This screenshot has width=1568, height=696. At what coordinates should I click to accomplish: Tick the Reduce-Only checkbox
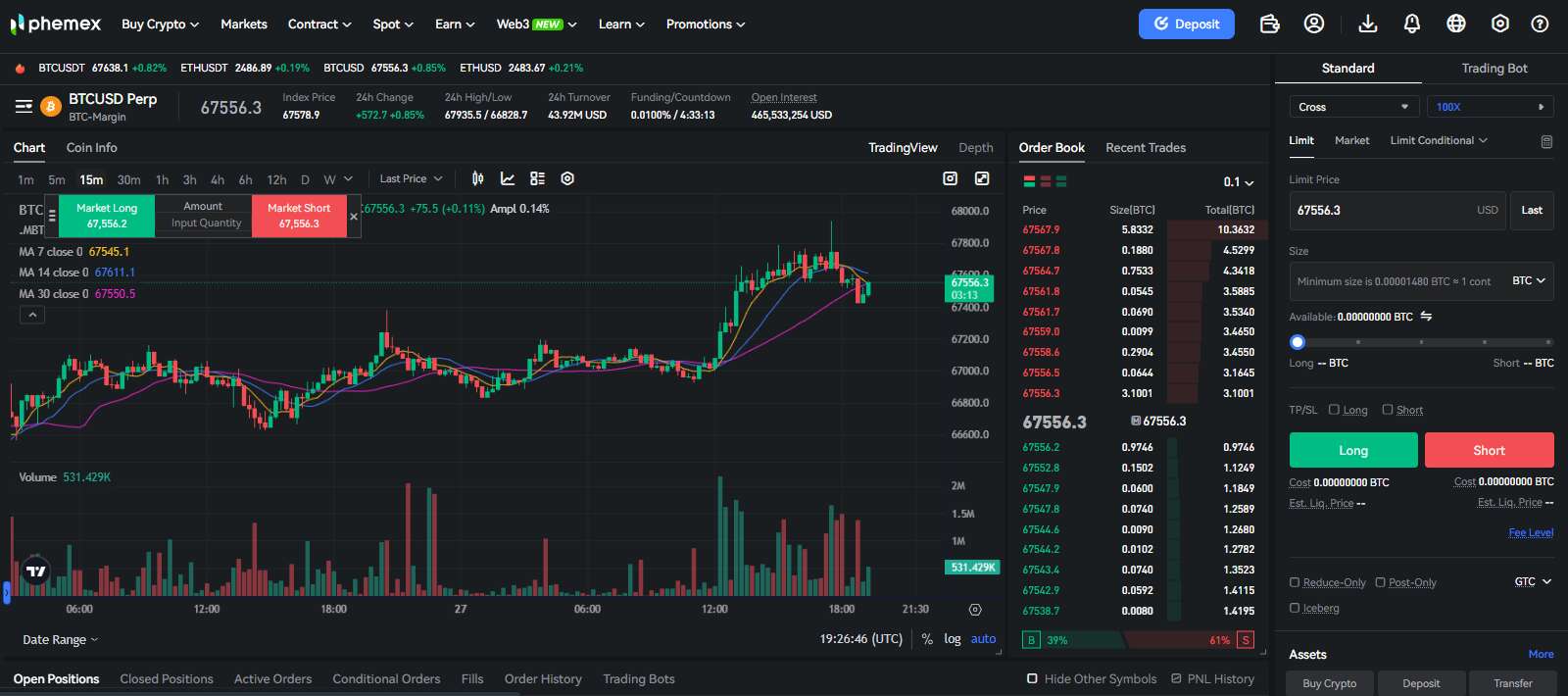pyautogui.click(x=1295, y=582)
